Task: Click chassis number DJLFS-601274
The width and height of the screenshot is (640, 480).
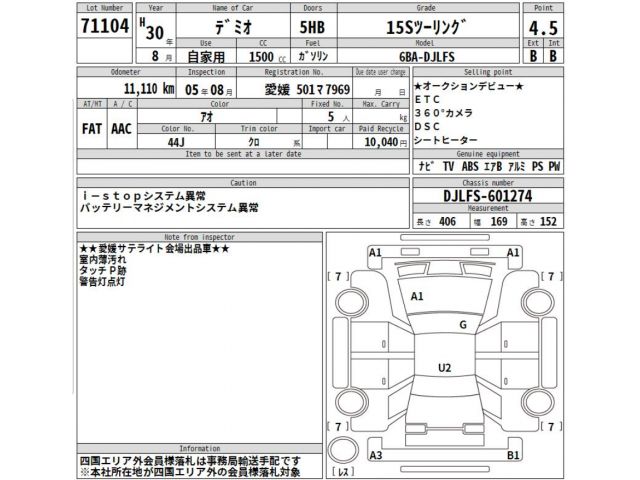Action: tap(488, 196)
